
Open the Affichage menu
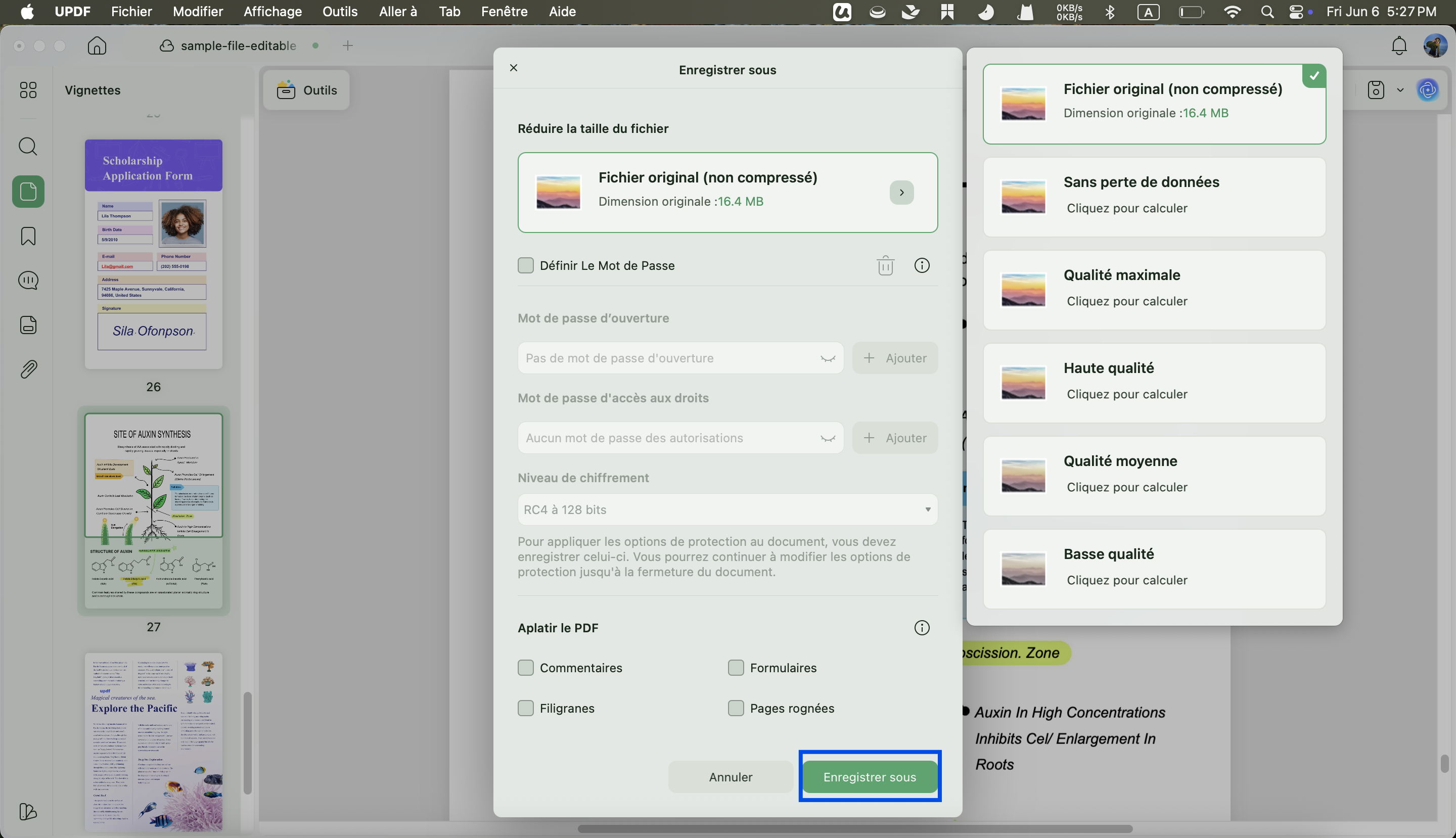pyautogui.click(x=272, y=12)
